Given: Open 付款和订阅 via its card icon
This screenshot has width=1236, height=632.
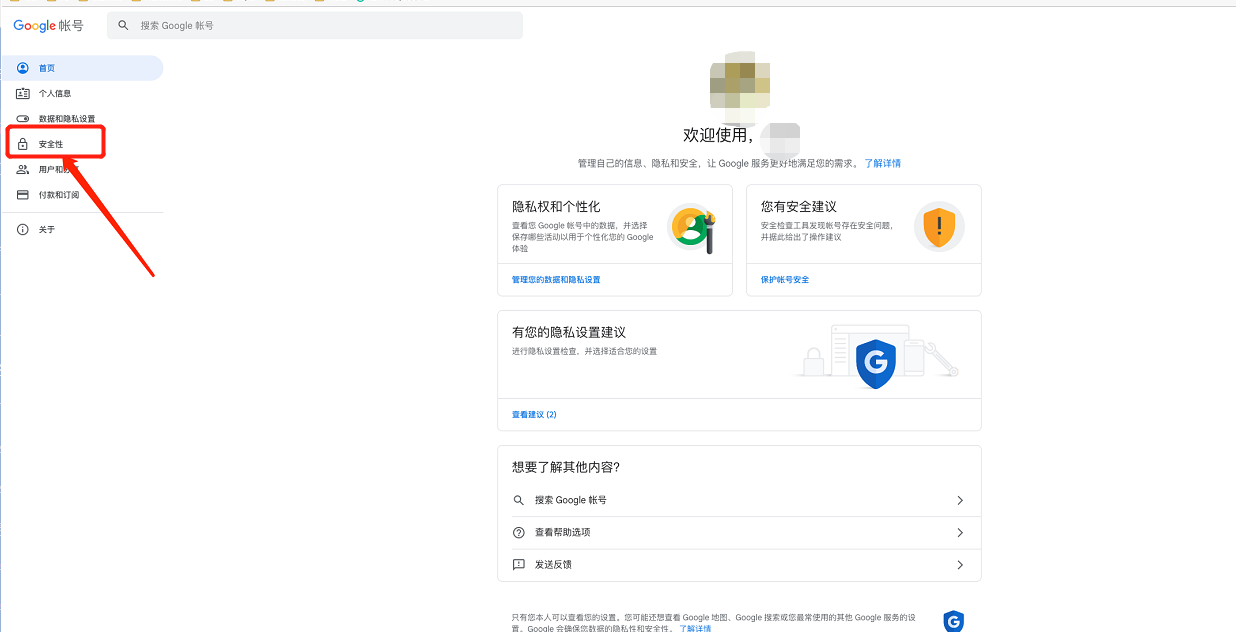Looking at the screenshot, I should coord(23,195).
